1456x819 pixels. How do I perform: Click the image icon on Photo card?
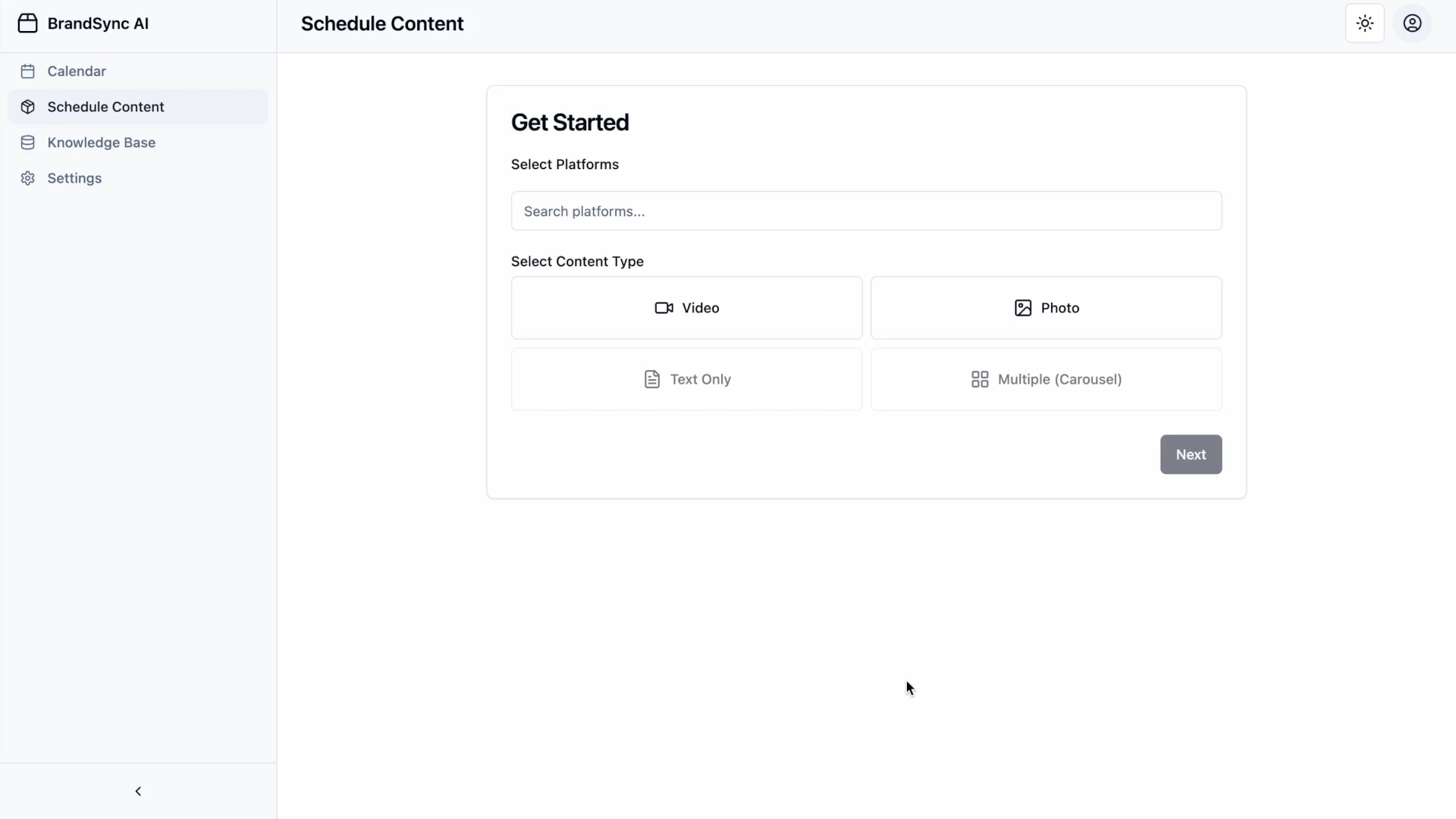[1023, 308]
